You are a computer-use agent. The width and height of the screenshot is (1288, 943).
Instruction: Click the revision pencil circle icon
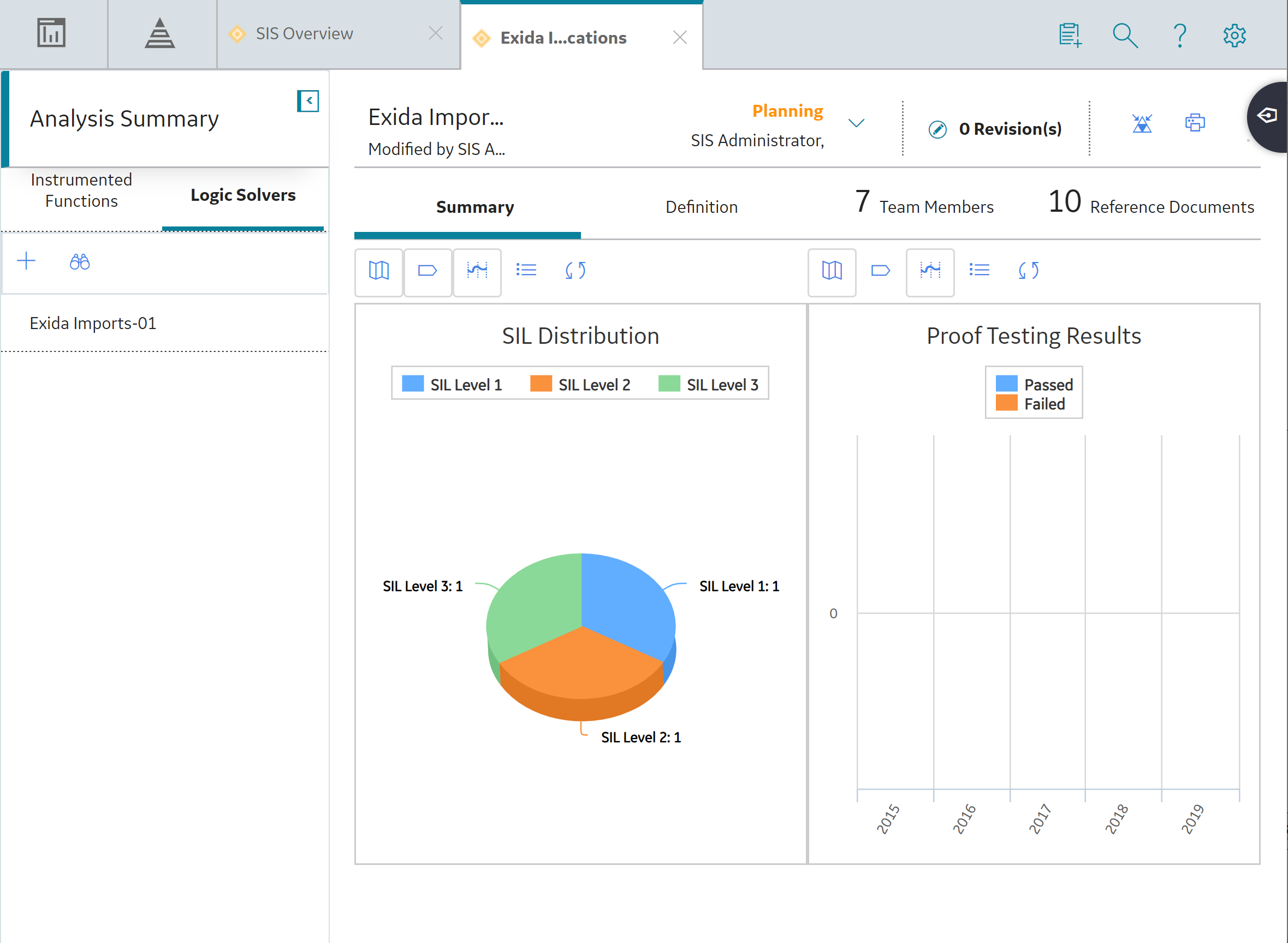[x=937, y=129]
